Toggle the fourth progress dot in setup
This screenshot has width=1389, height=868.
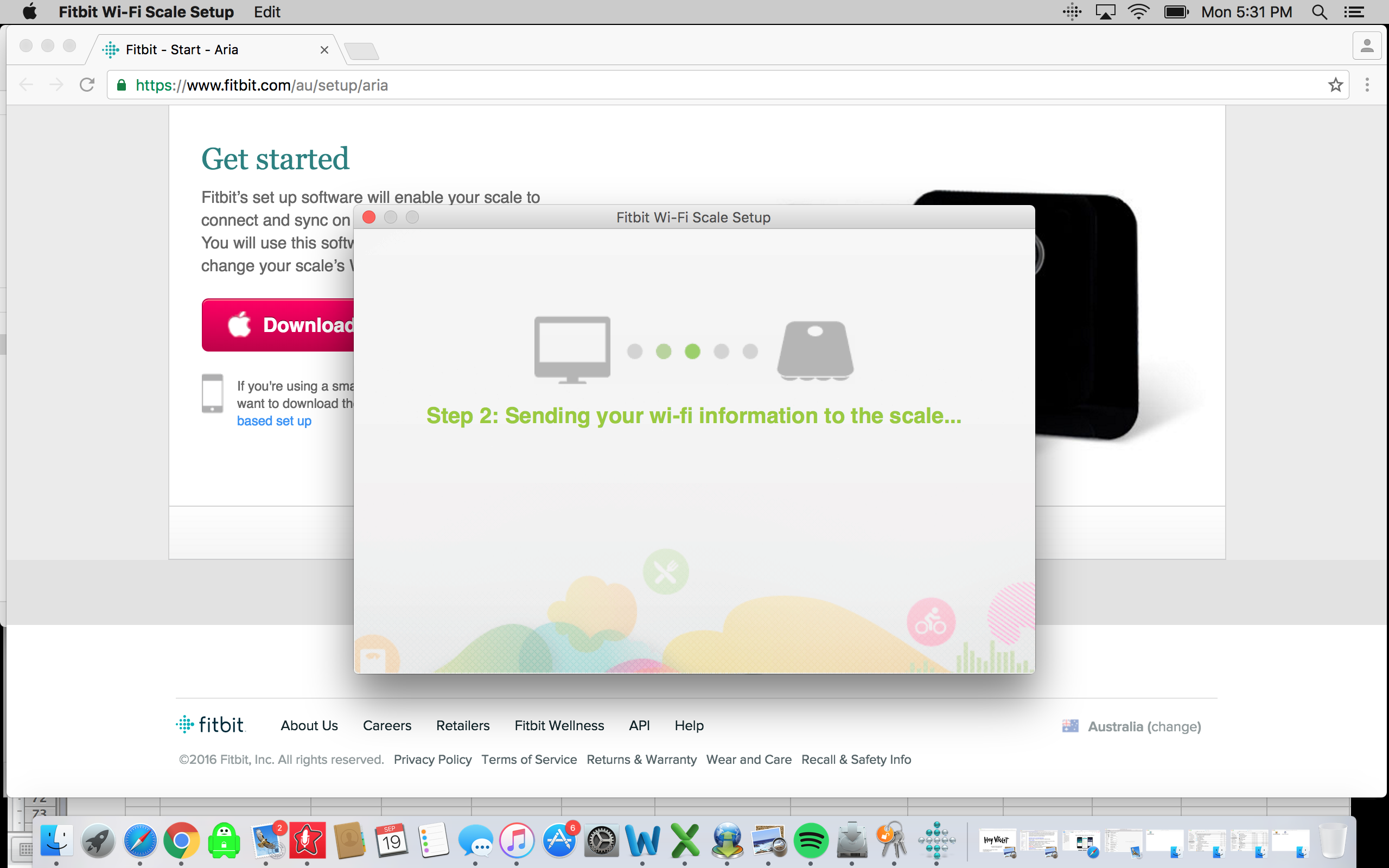tap(721, 349)
